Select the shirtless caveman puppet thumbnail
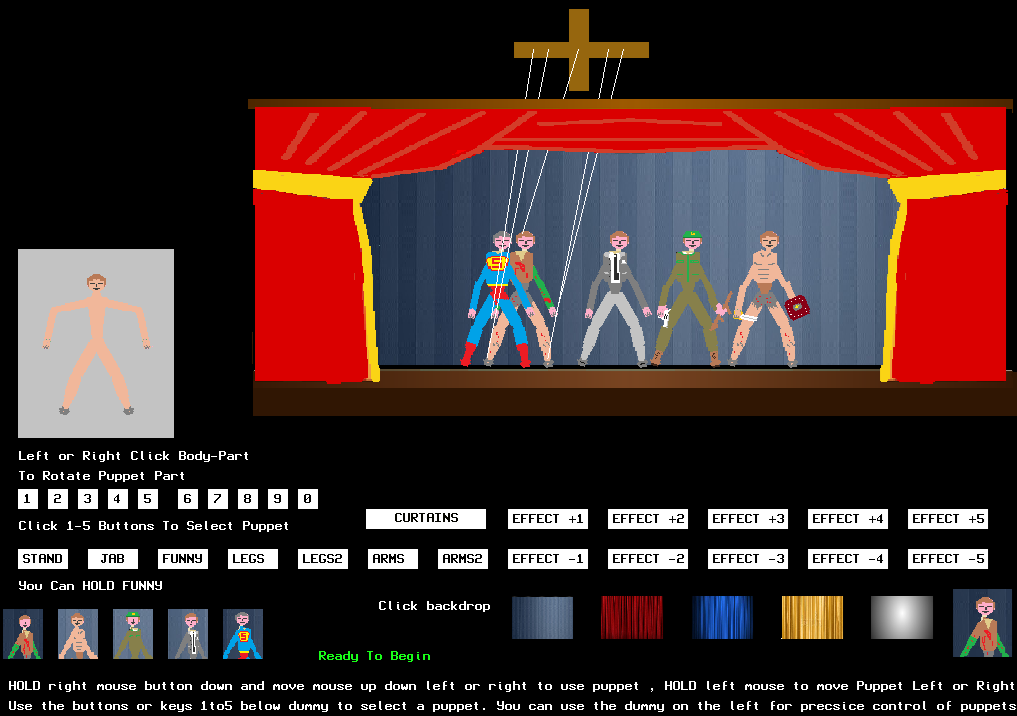The width and height of the screenshot is (1017, 716). click(x=78, y=634)
